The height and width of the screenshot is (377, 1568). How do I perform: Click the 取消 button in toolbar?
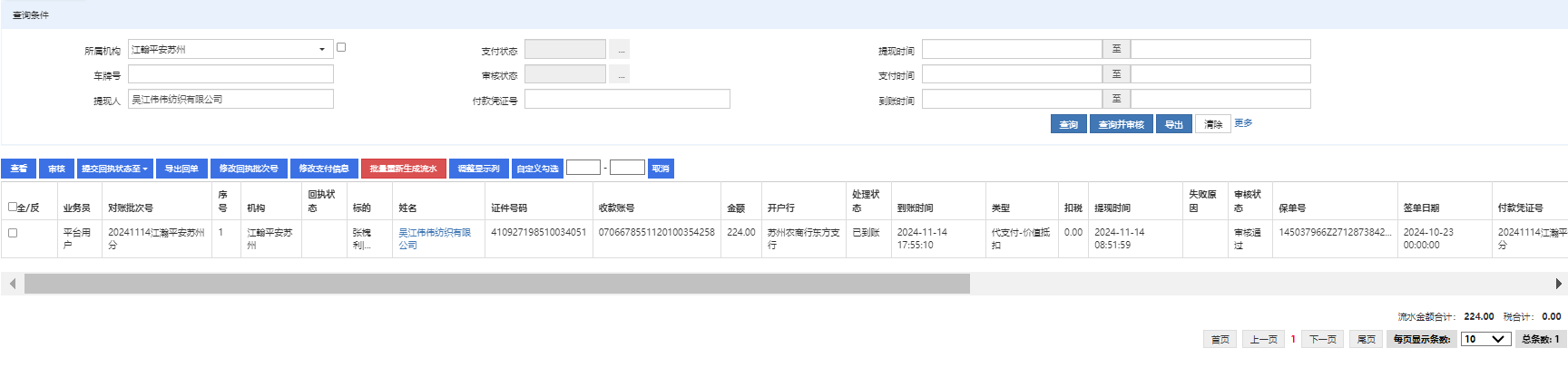pos(661,169)
